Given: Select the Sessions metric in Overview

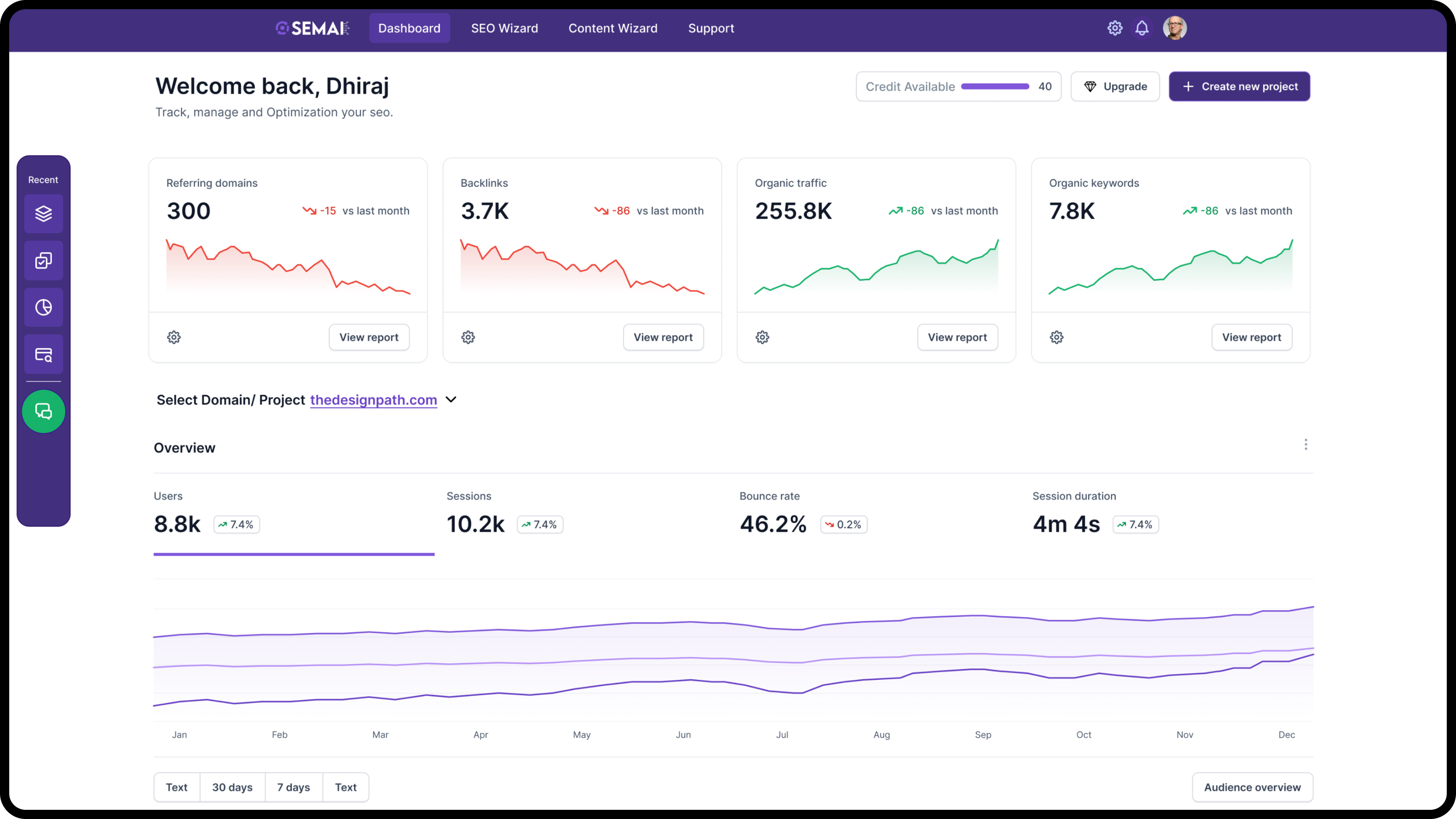Looking at the screenshot, I should pos(504,514).
